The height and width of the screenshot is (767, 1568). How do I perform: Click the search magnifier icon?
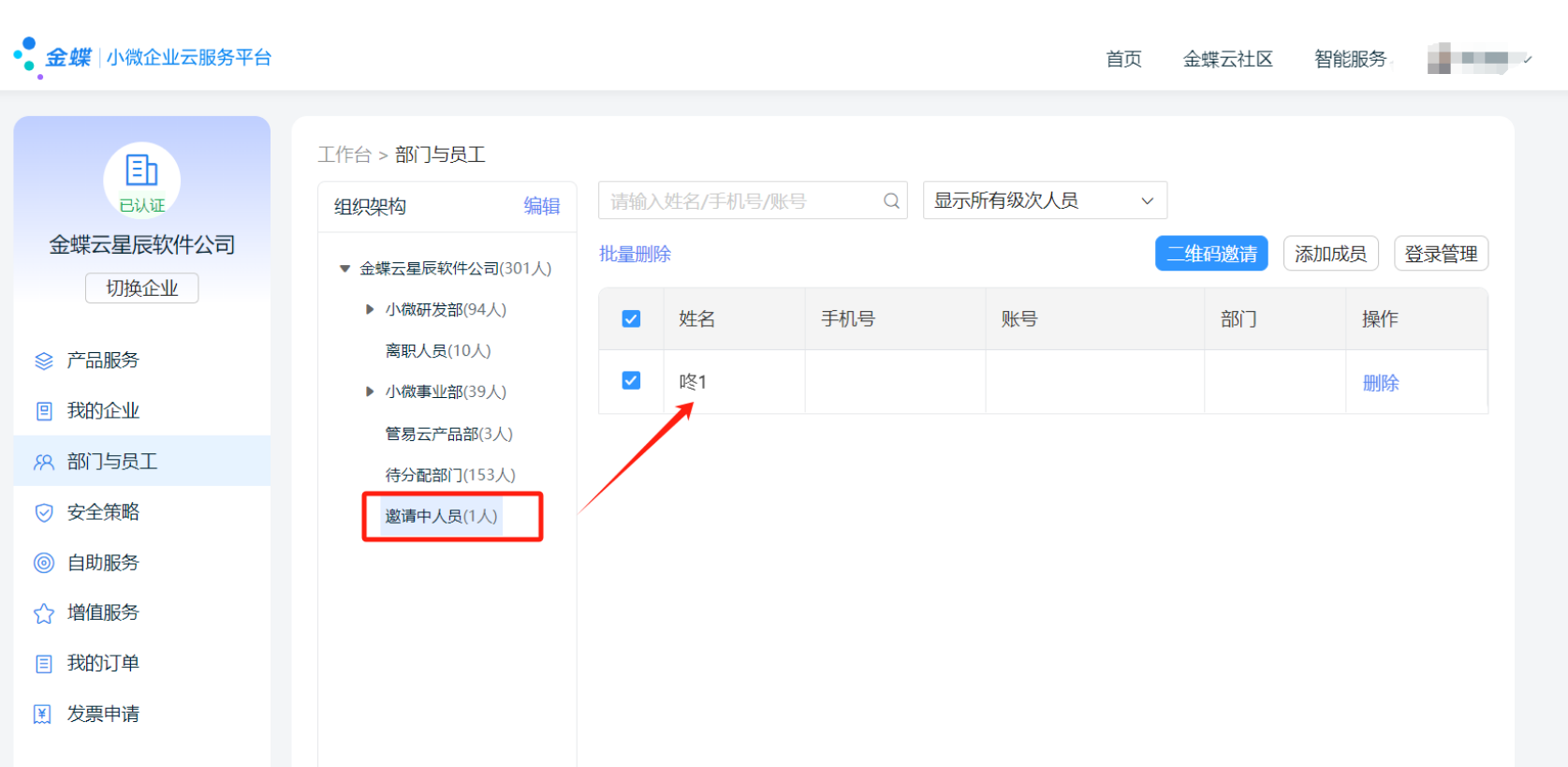click(x=891, y=200)
